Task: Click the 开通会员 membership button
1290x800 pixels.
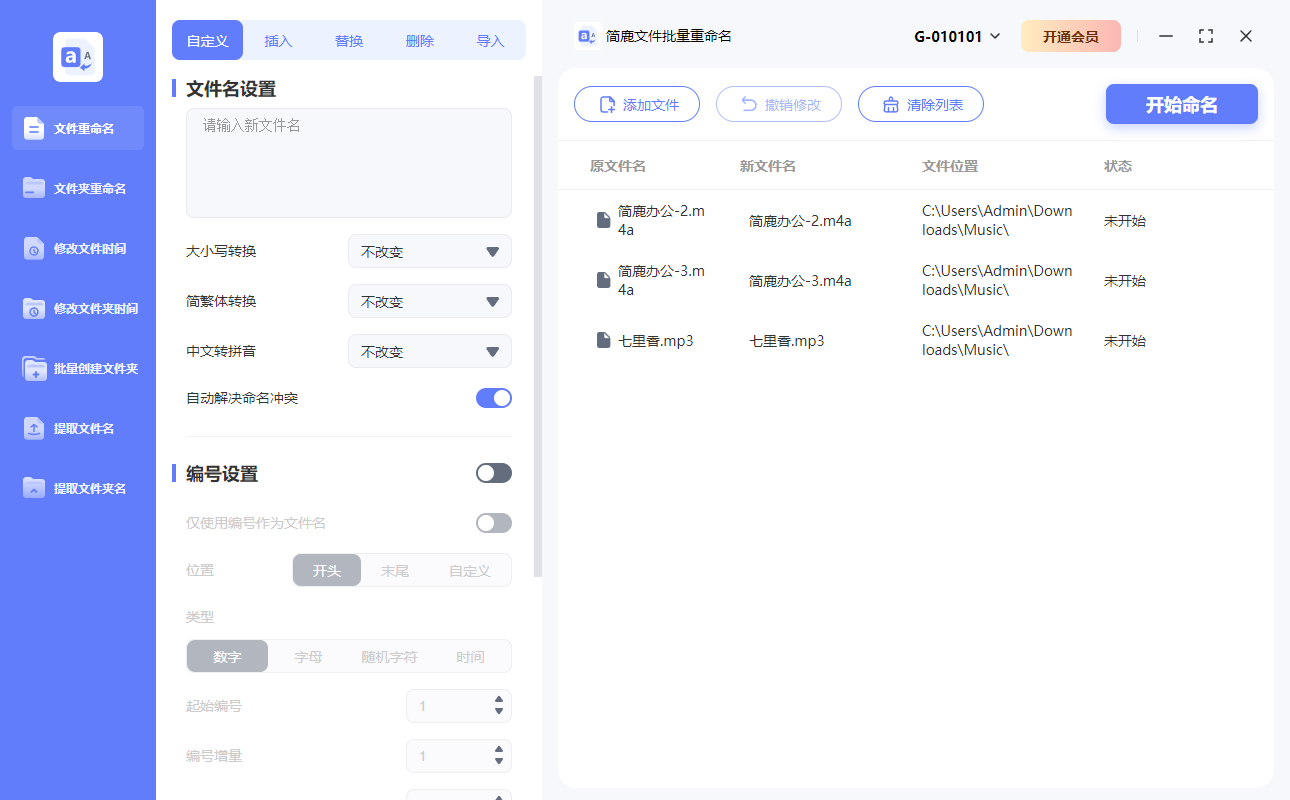Action: click(x=1071, y=35)
